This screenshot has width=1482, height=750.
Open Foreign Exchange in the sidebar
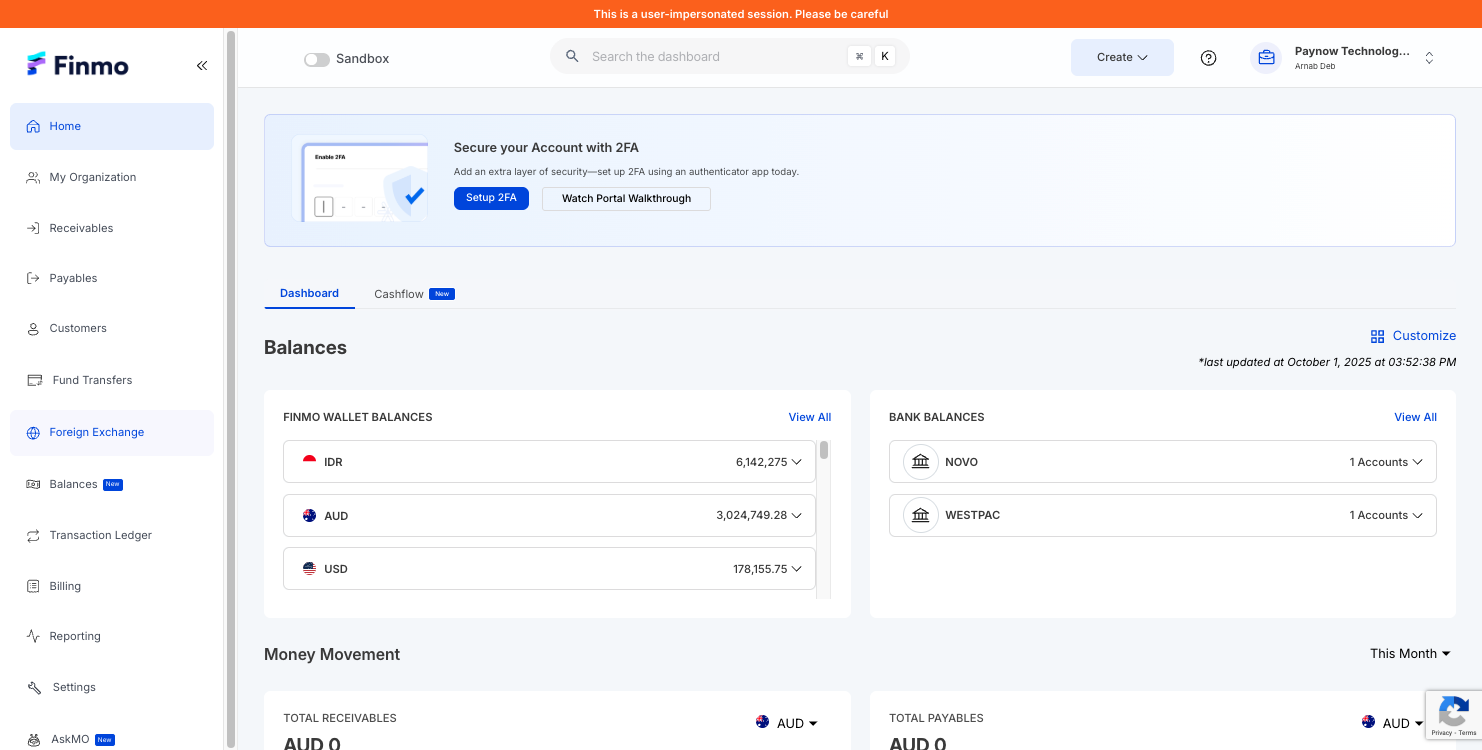(x=112, y=433)
